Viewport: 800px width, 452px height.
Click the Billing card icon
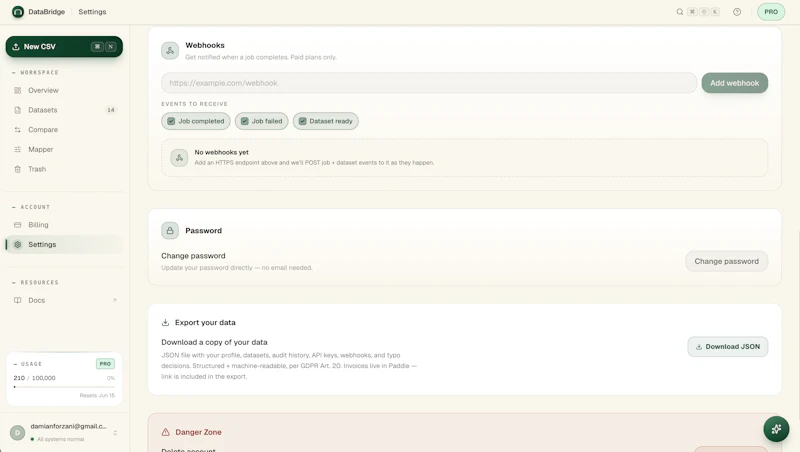pyautogui.click(x=18, y=224)
